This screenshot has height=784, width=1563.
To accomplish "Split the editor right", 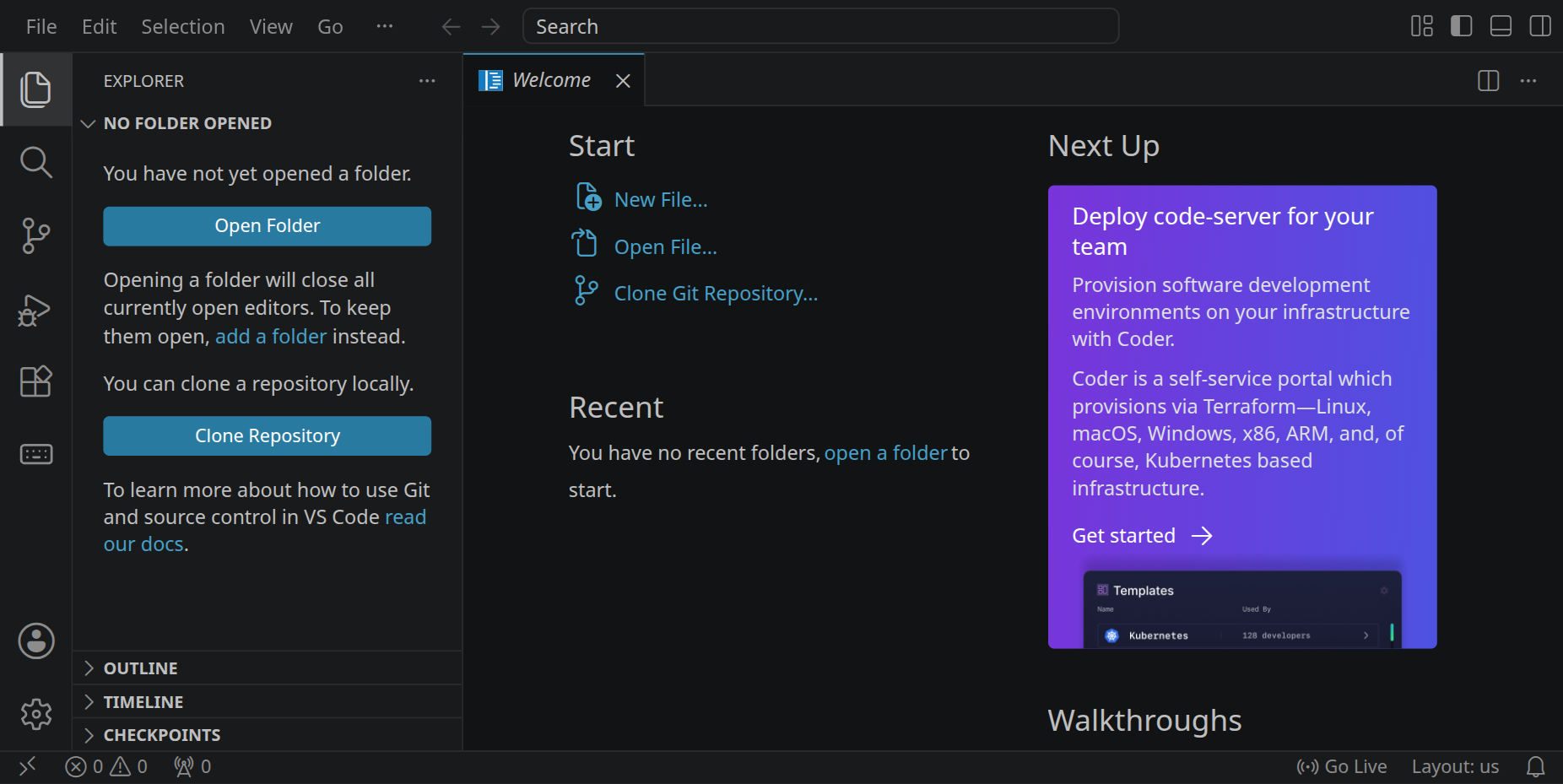I will point(1489,81).
